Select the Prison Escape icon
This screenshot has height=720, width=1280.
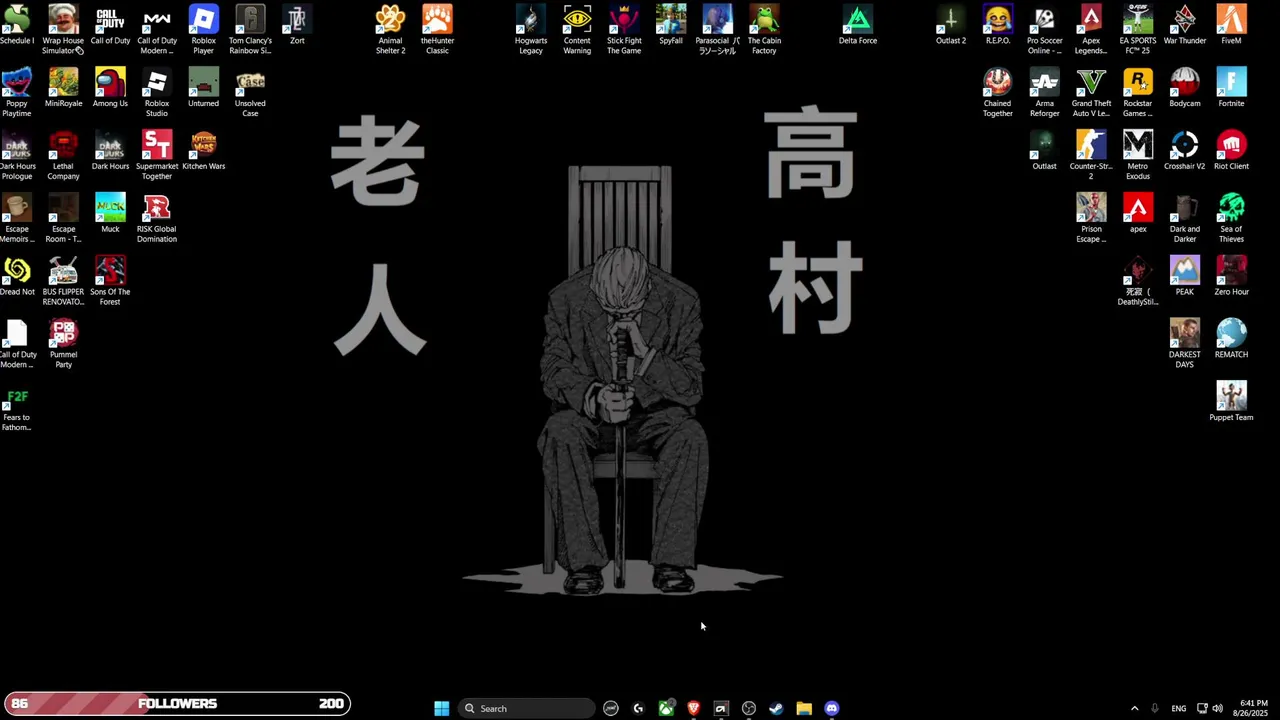pyautogui.click(x=1091, y=218)
